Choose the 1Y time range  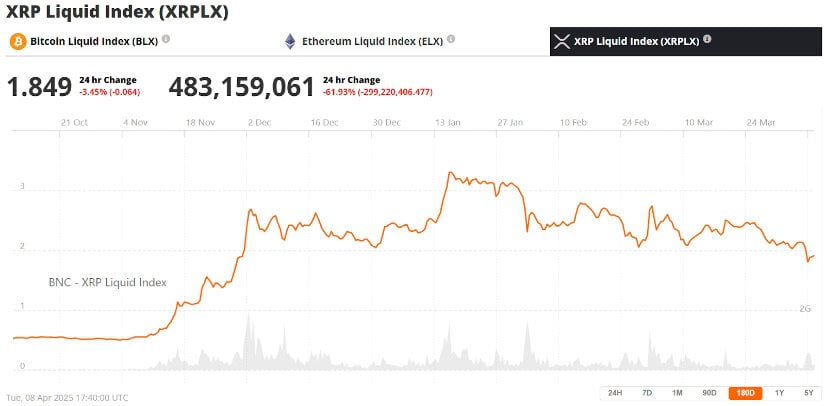click(778, 392)
